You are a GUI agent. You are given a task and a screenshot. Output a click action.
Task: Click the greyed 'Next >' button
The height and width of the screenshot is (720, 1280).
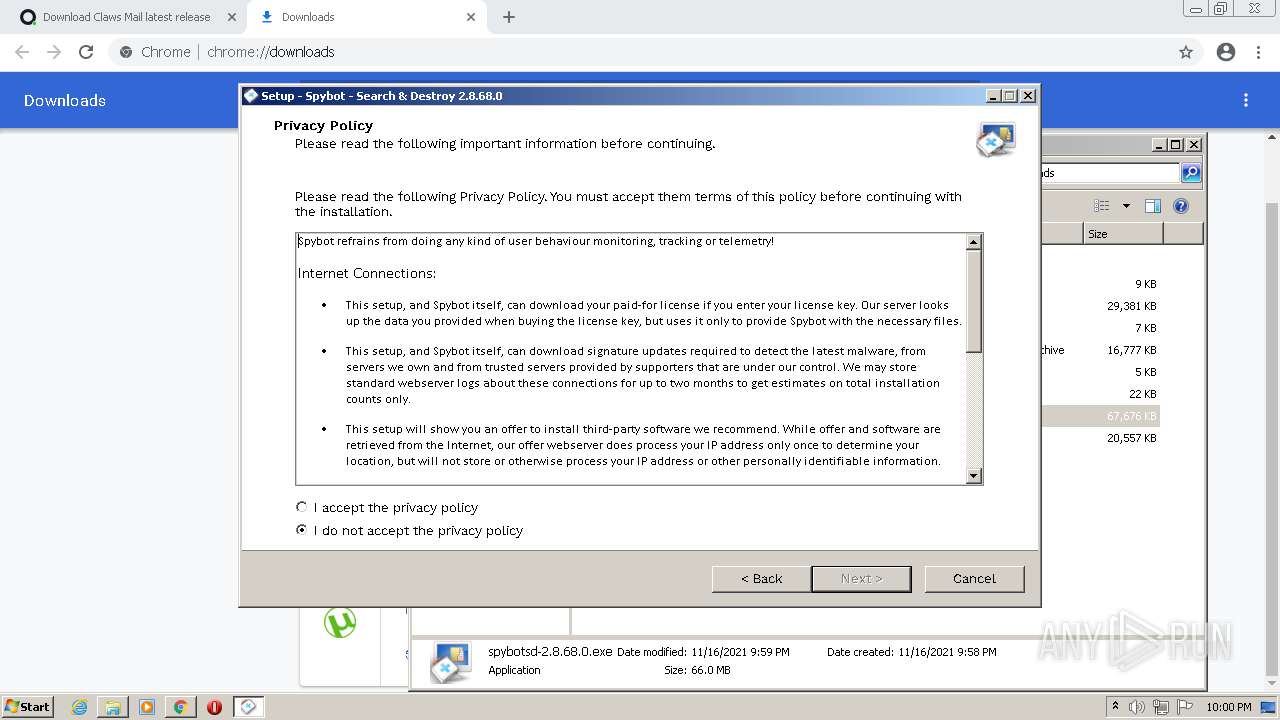861,579
